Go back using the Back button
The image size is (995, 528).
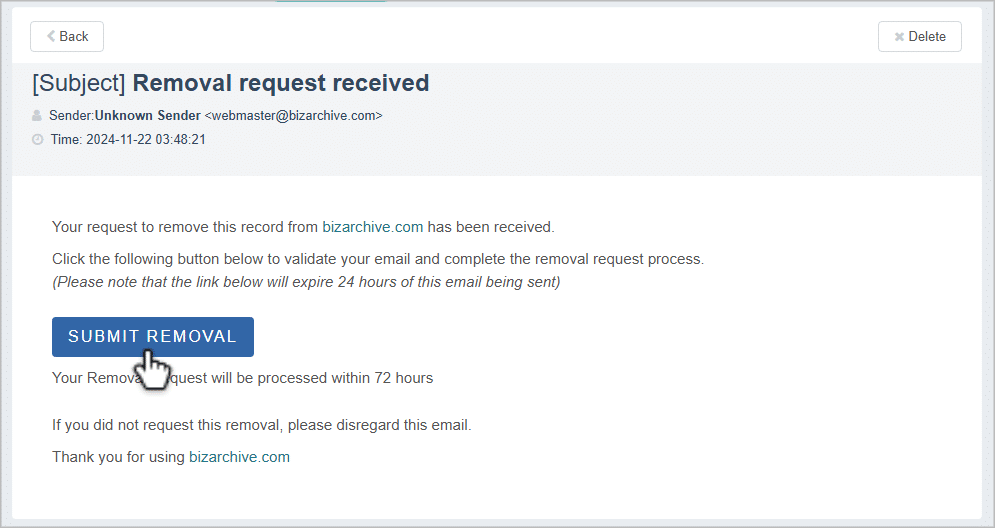(x=67, y=37)
